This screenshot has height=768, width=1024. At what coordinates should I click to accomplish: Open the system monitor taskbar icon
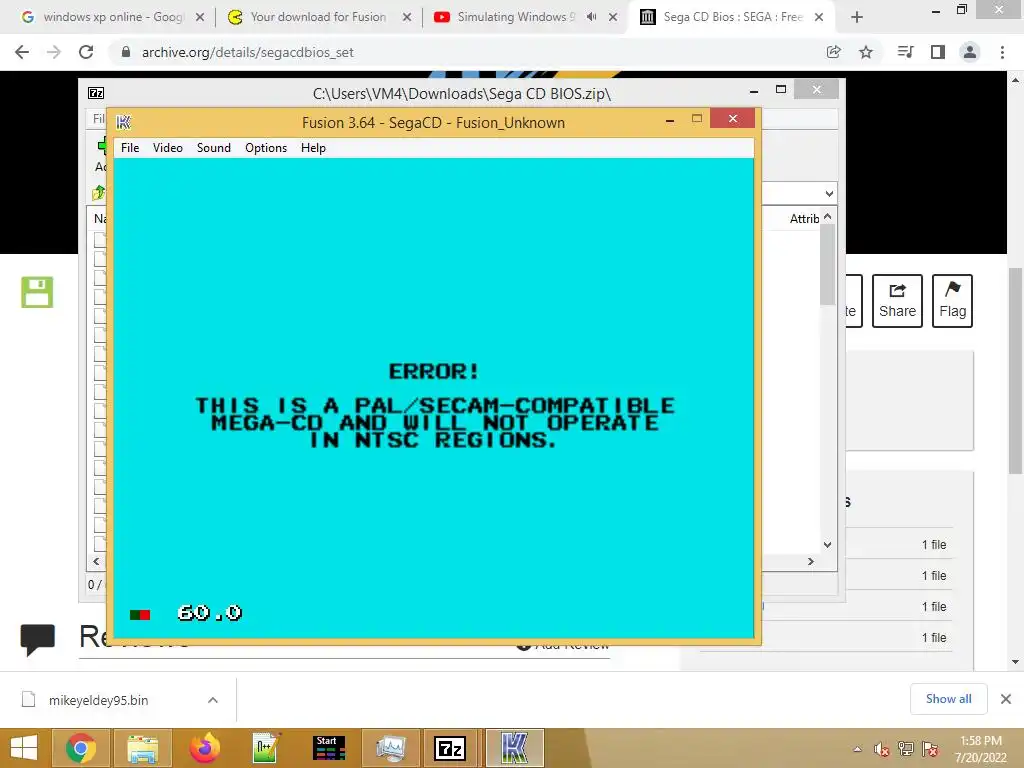391,748
